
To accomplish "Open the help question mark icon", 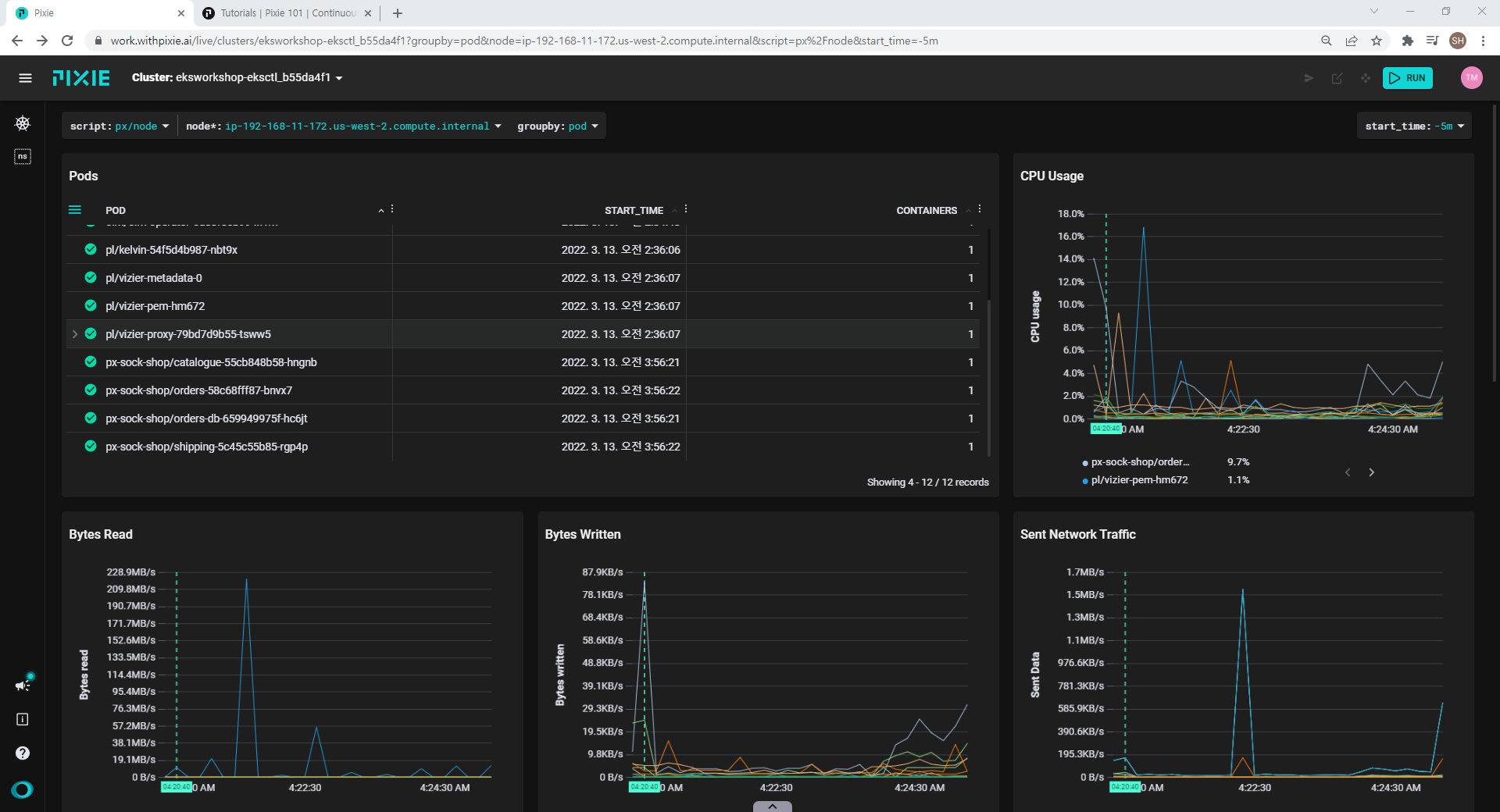I will (x=23, y=753).
